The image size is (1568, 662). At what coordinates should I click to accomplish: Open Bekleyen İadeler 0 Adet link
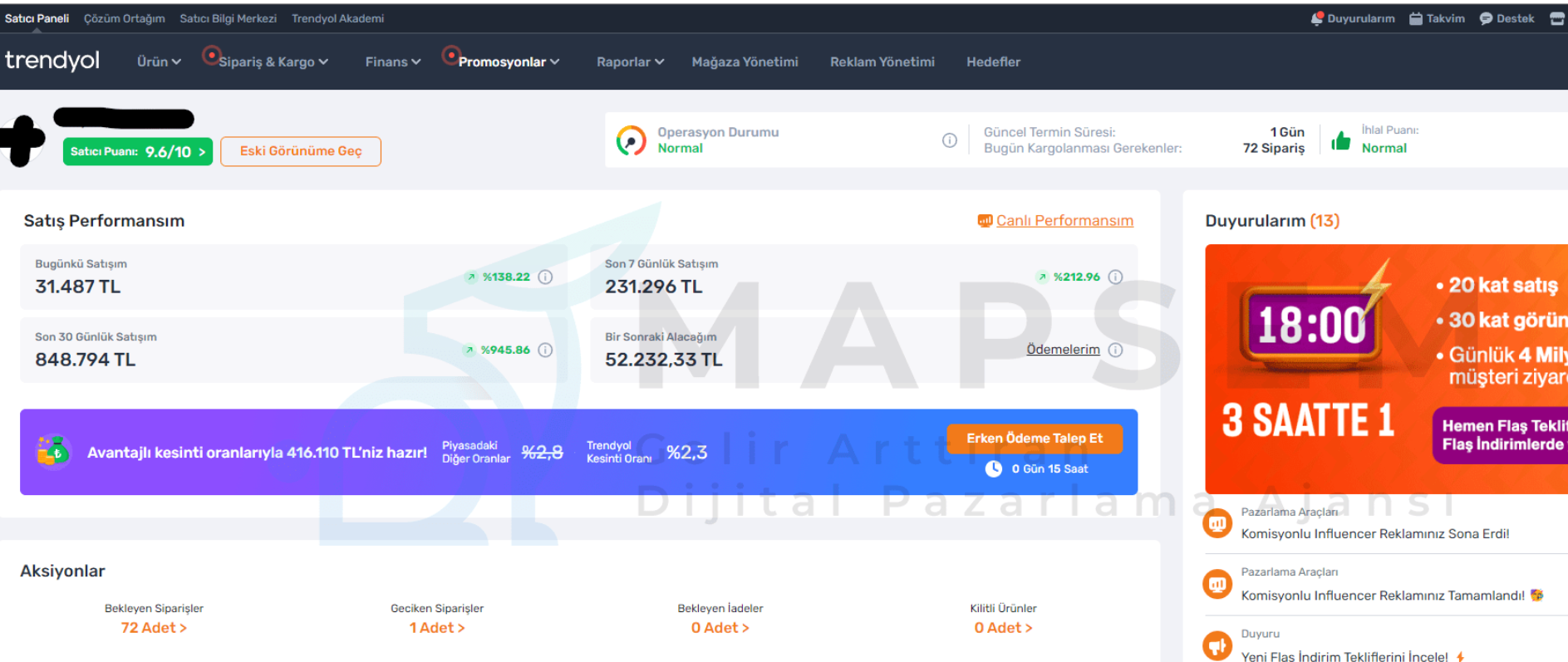click(x=720, y=628)
